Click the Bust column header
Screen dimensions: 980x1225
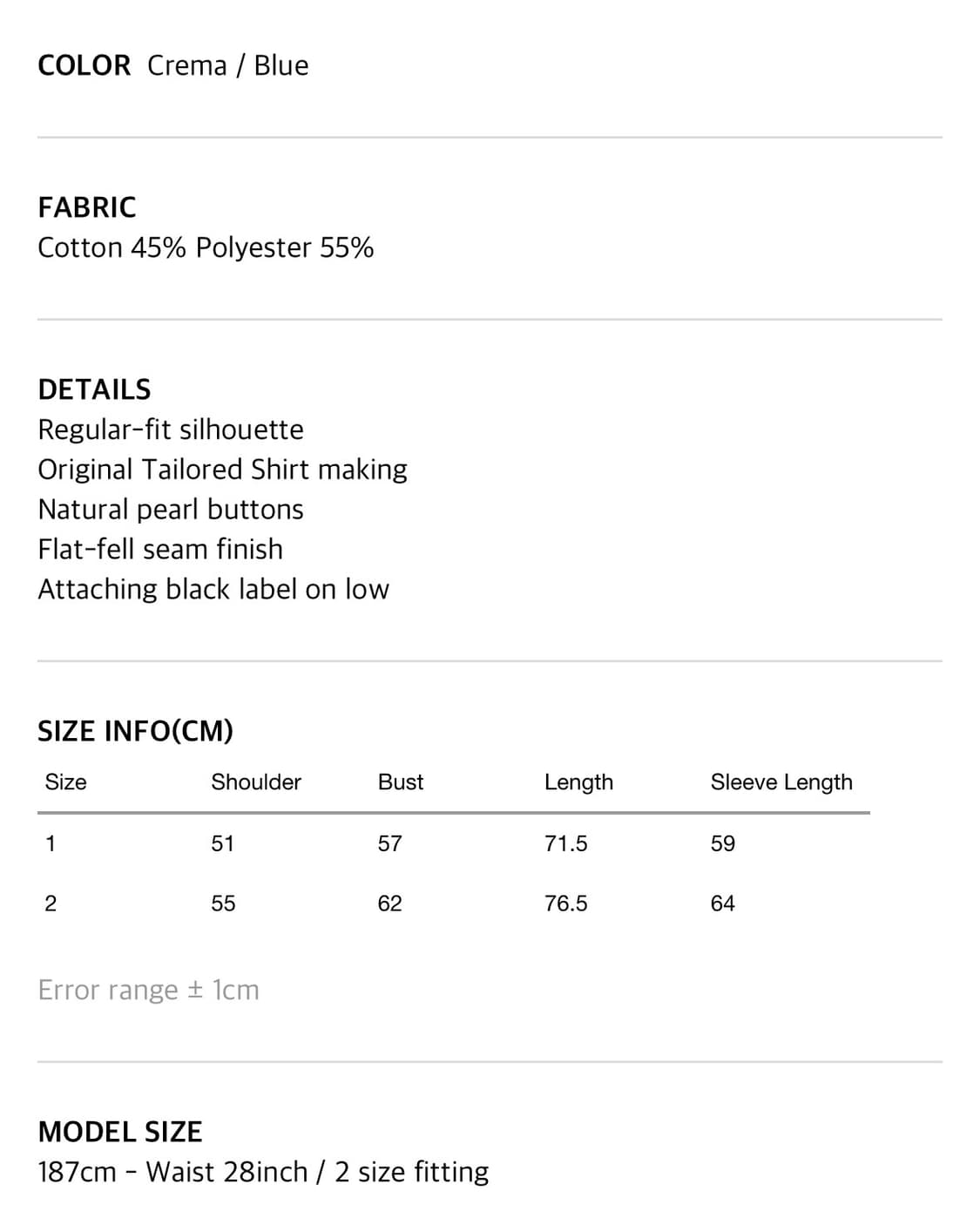pos(401,782)
